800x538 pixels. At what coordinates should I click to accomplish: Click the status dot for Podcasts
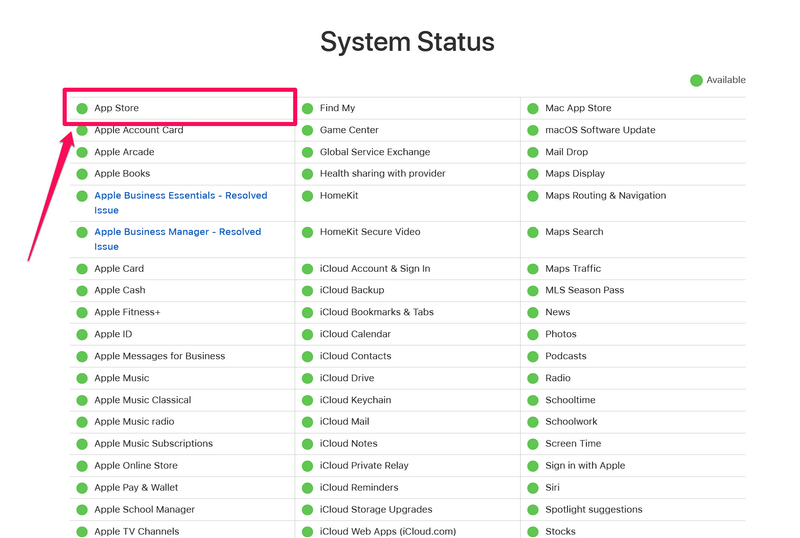533,357
